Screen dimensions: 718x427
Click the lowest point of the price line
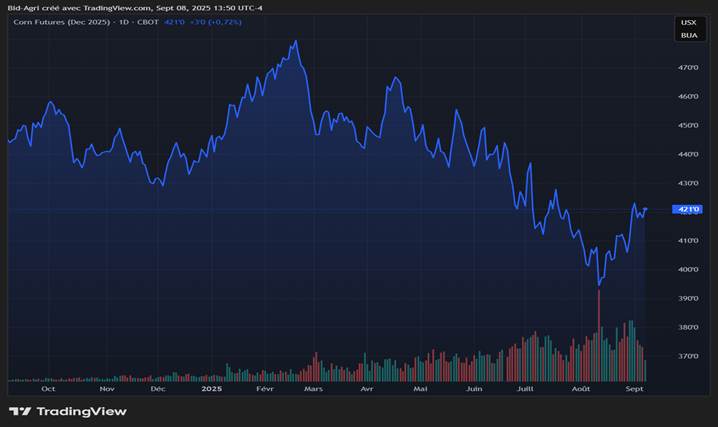[x=598, y=284]
